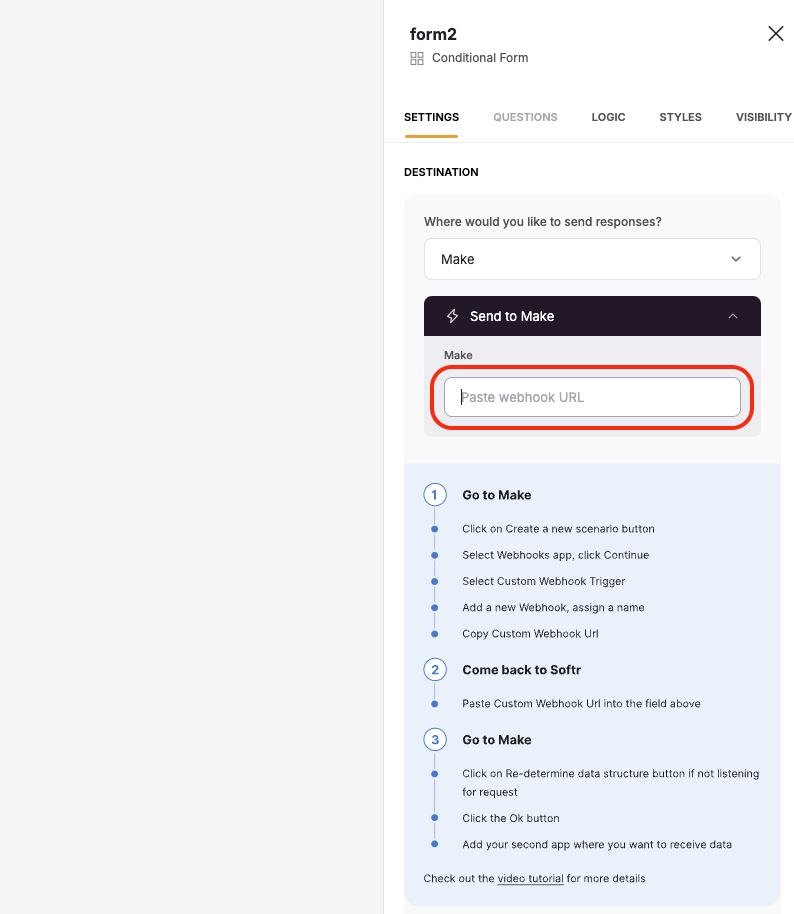Click step circle 1 next to Go to Make
This screenshot has width=794, height=914.
click(x=434, y=494)
